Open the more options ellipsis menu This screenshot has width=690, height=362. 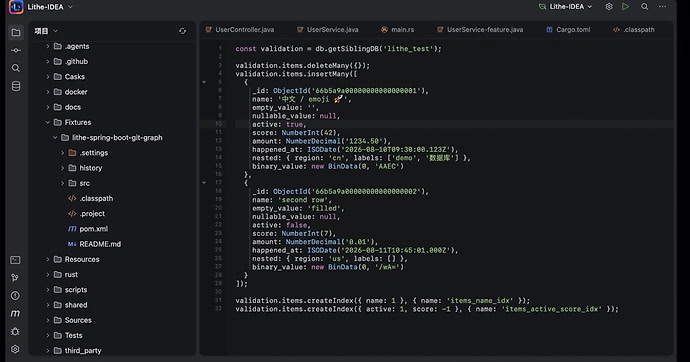(662, 7)
